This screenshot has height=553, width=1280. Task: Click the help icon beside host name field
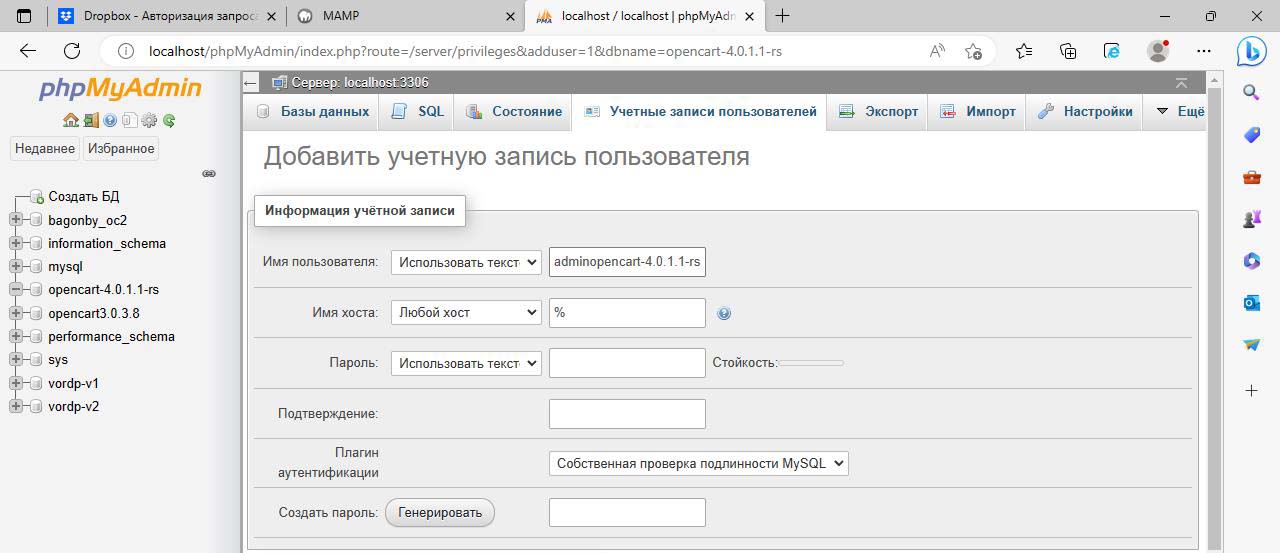click(x=724, y=313)
